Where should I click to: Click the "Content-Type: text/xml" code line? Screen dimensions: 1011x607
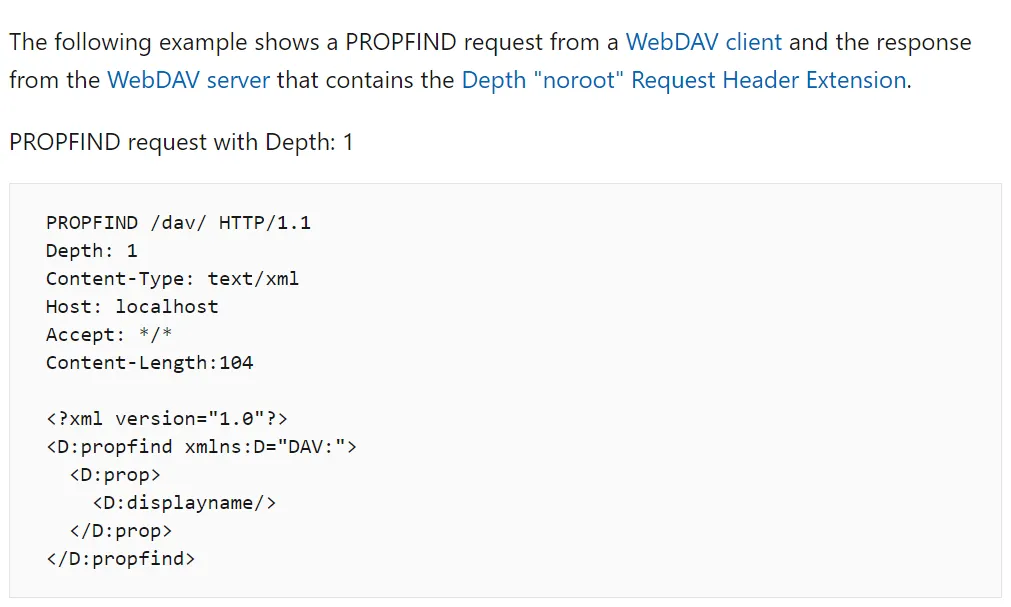coord(172,278)
